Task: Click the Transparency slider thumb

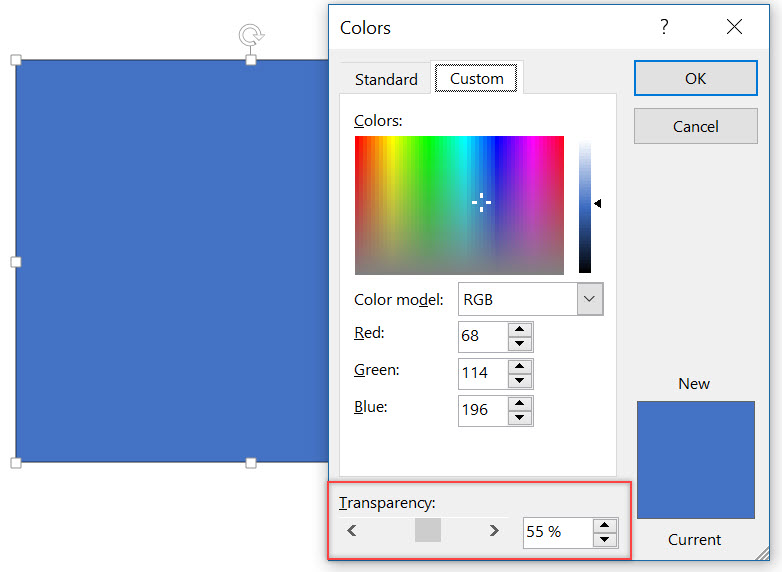Action: click(x=428, y=530)
